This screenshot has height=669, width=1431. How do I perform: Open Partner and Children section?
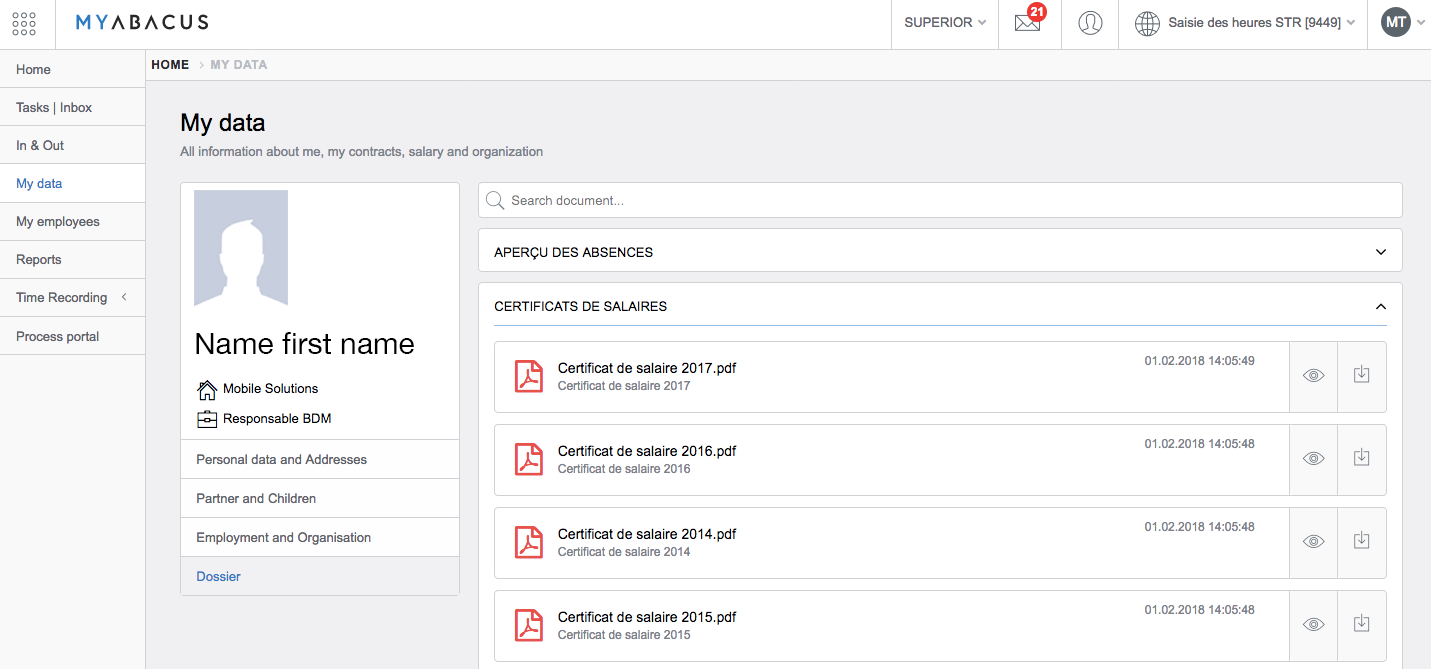pos(320,498)
